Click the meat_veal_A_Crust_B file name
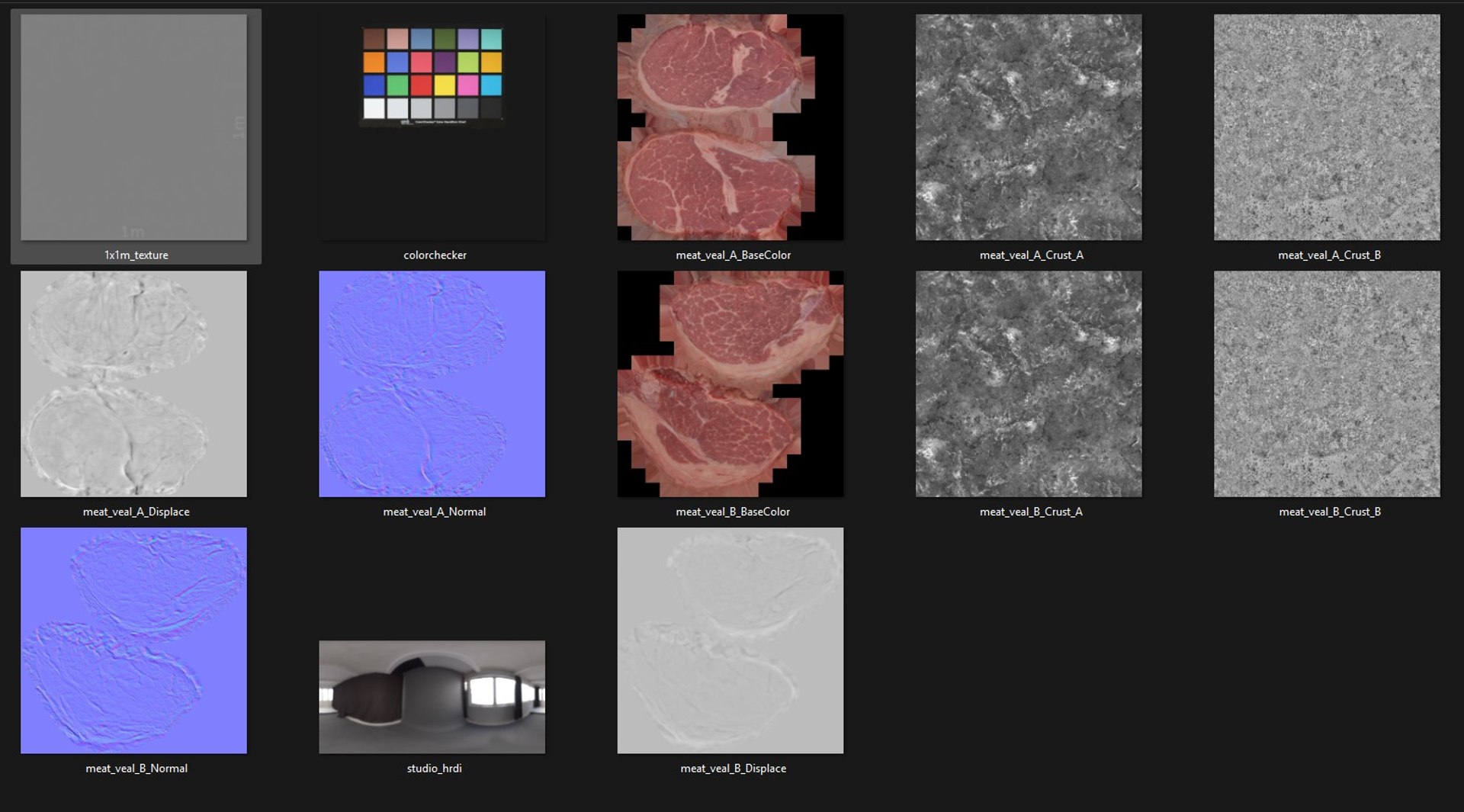The width and height of the screenshot is (1464, 812). coord(1329,255)
